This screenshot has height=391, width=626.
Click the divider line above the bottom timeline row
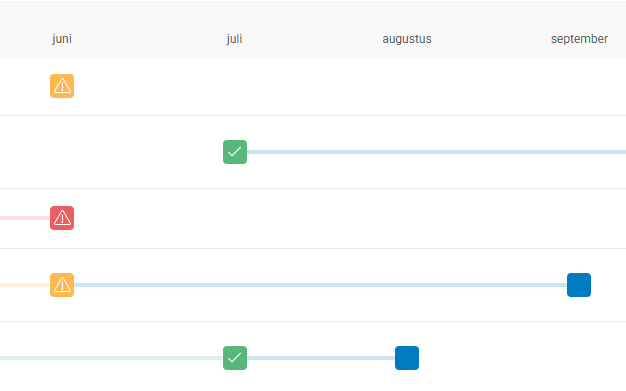point(313,321)
